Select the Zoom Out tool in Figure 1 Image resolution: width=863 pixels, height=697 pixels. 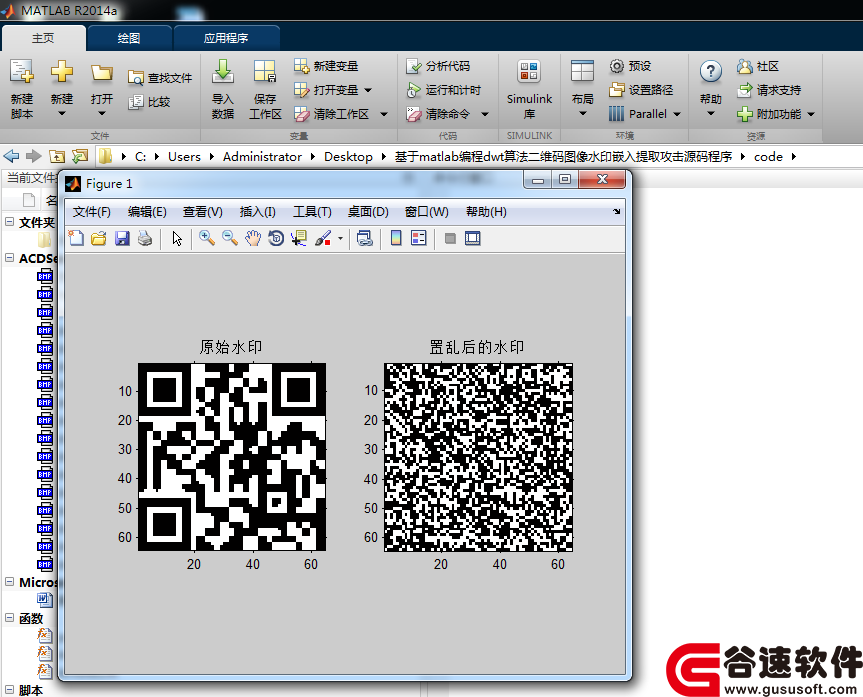coord(230,238)
